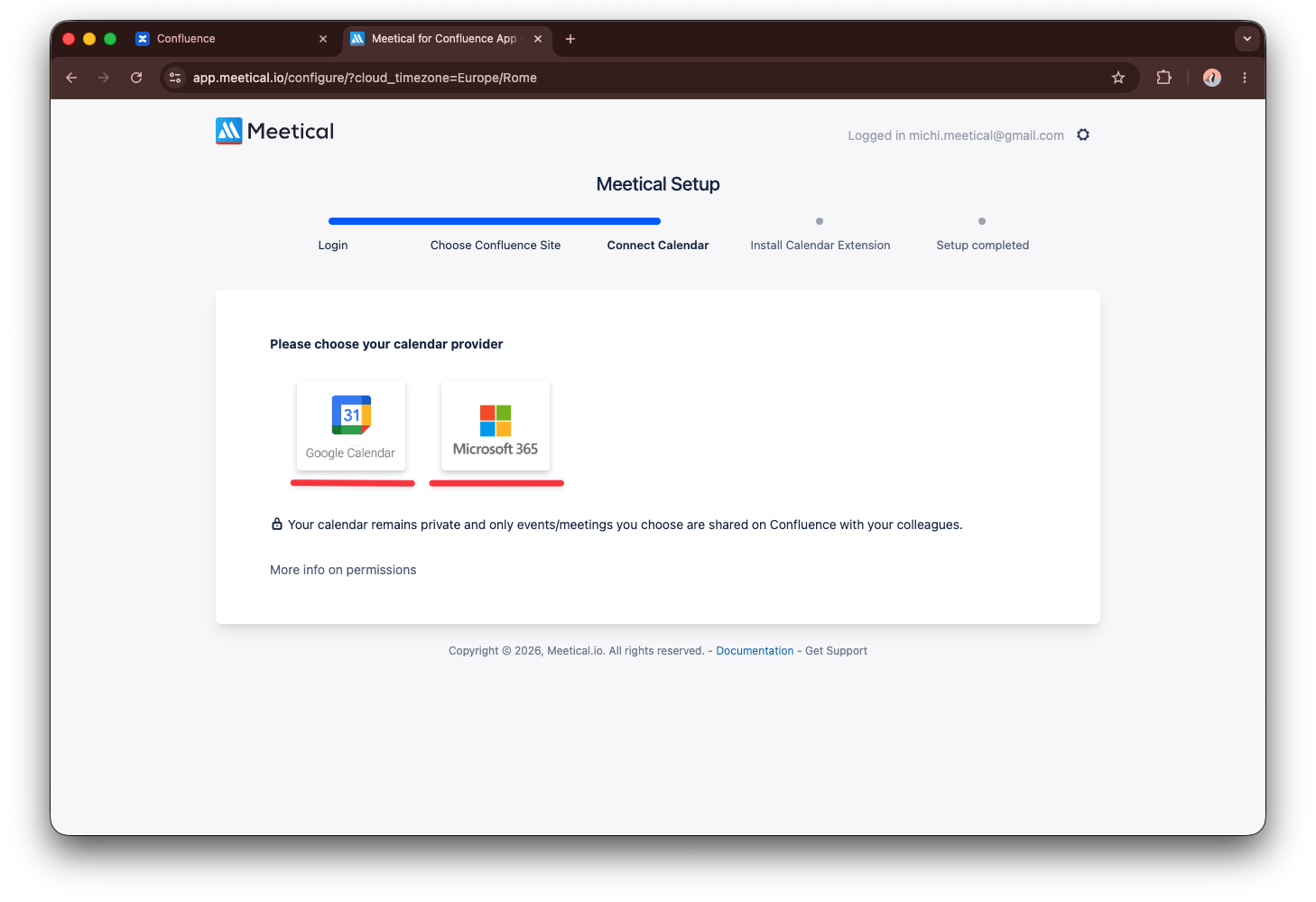This screenshot has width=1316, height=902.
Task: Close the Confluence browser tab
Action: (x=323, y=39)
